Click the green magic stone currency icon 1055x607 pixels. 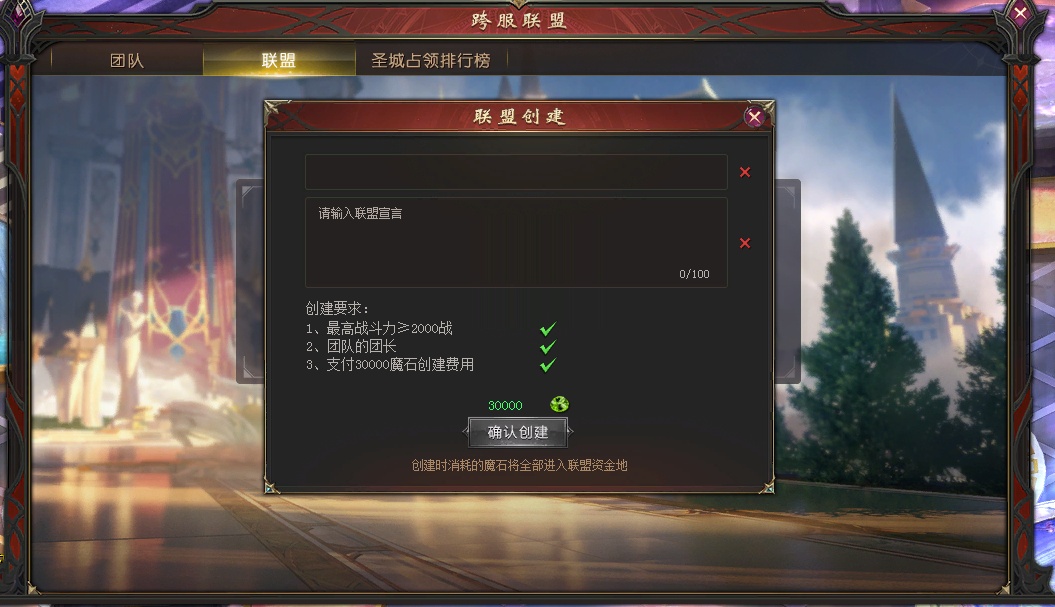click(559, 404)
